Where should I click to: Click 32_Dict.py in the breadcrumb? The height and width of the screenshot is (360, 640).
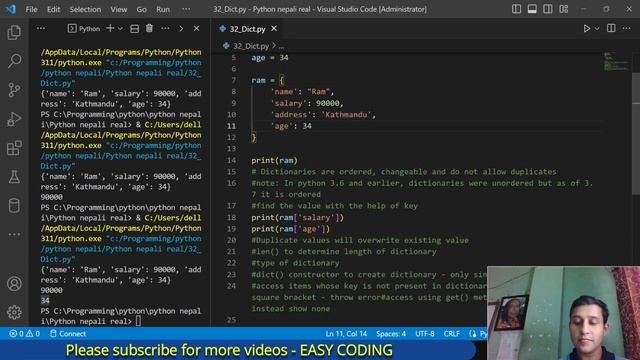pyautogui.click(x=251, y=46)
